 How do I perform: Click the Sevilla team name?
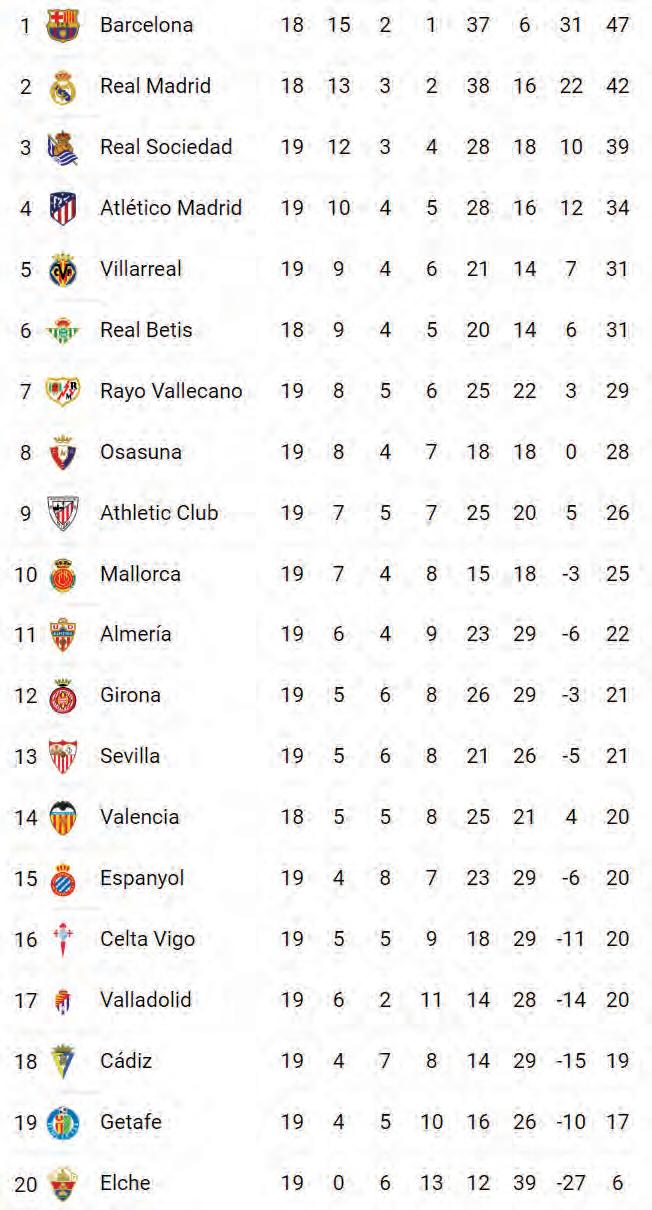[x=130, y=756]
